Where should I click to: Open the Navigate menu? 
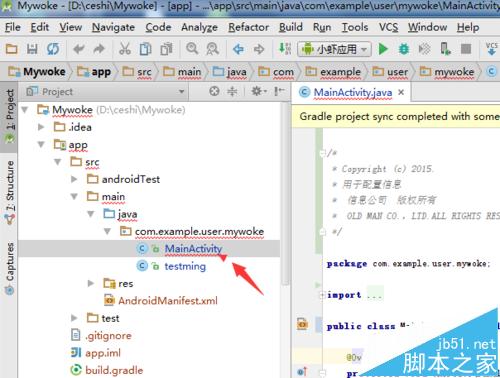click(113, 27)
